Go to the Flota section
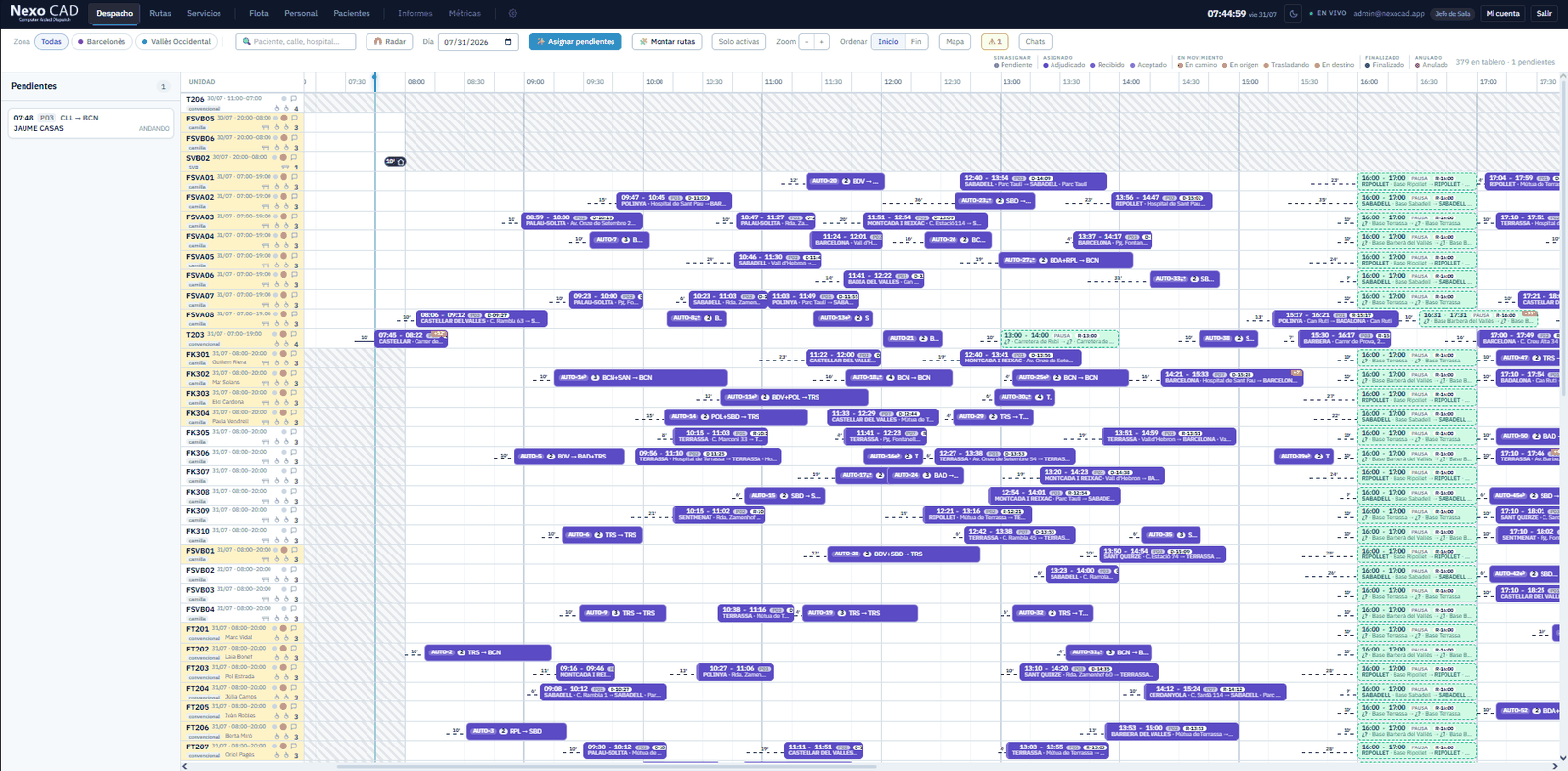 click(x=259, y=14)
